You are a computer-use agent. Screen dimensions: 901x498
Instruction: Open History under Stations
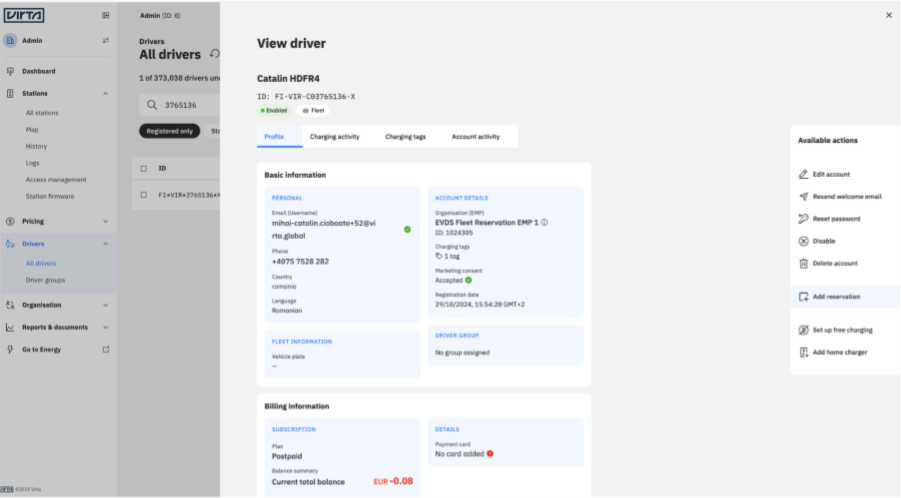tap(36, 146)
